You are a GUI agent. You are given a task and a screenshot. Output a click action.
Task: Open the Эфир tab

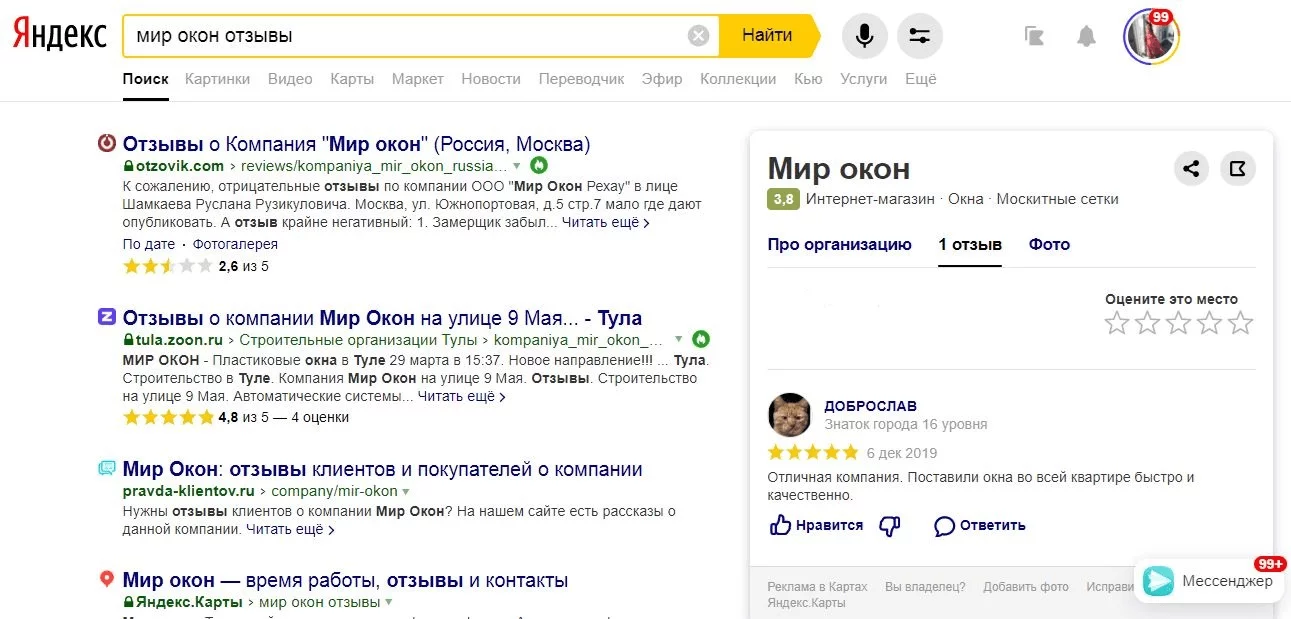[x=662, y=79]
